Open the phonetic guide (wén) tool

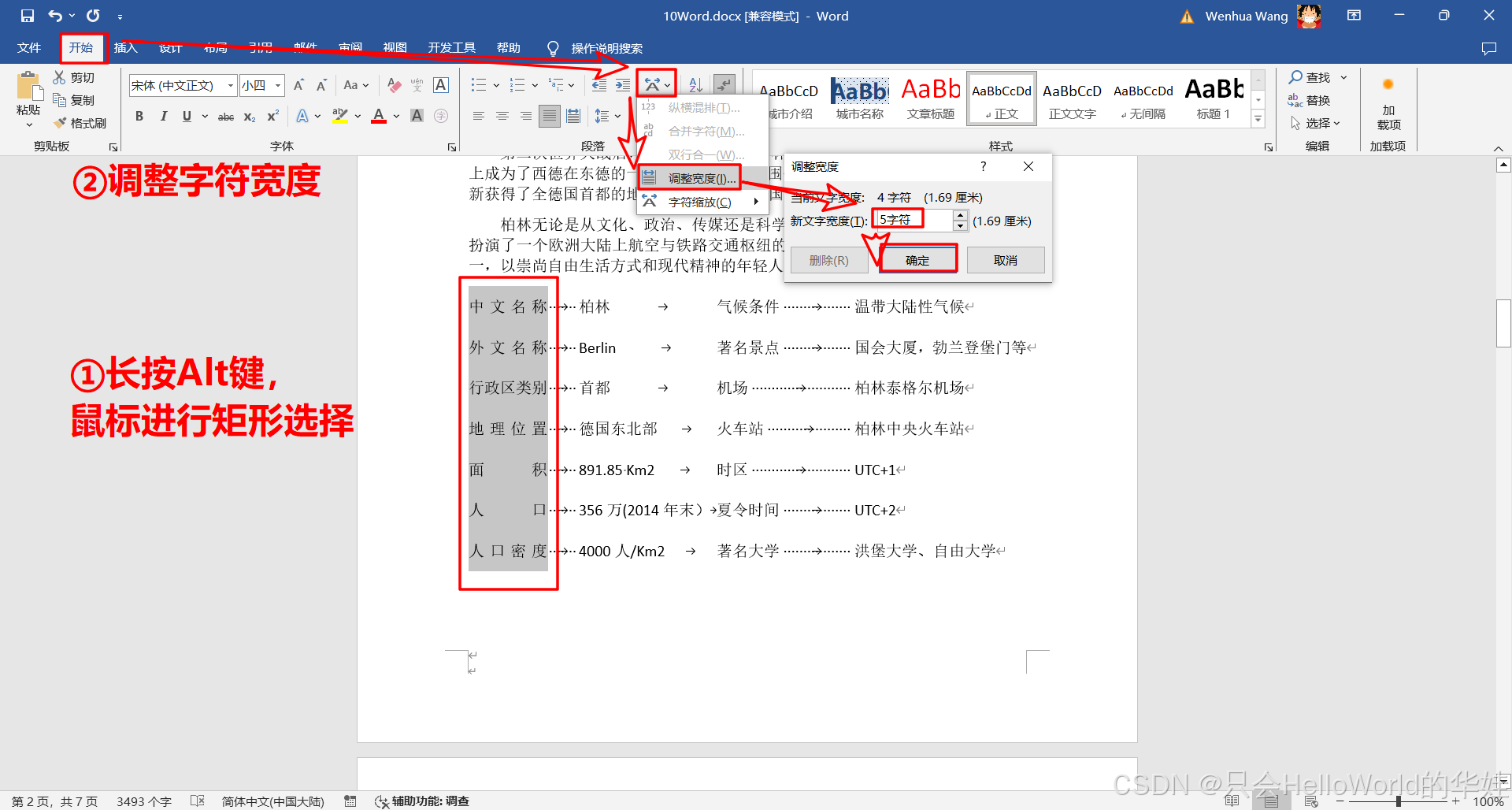pos(417,85)
